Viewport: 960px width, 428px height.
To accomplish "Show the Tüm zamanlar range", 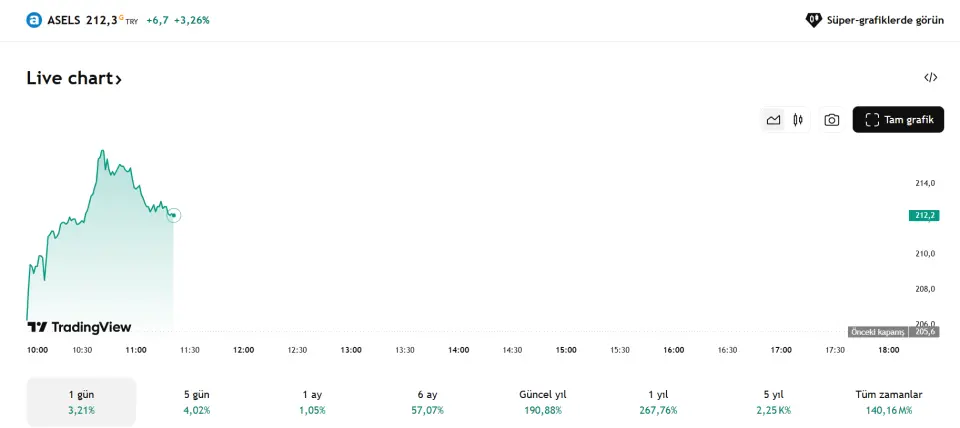I will (888, 402).
